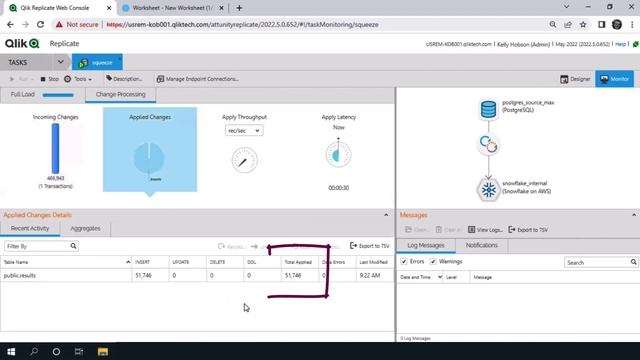The image size is (640, 360).
Task: Open the task Description dialog
Action: [x=124, y=79]
